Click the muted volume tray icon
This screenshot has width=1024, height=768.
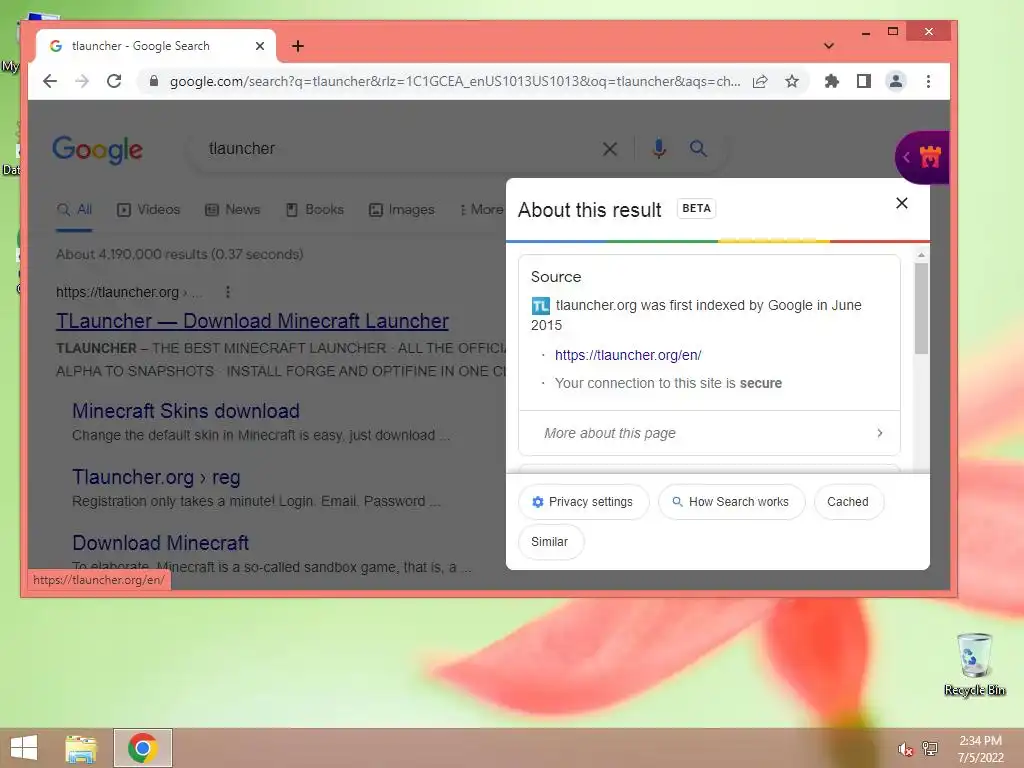tap(905, 749)
